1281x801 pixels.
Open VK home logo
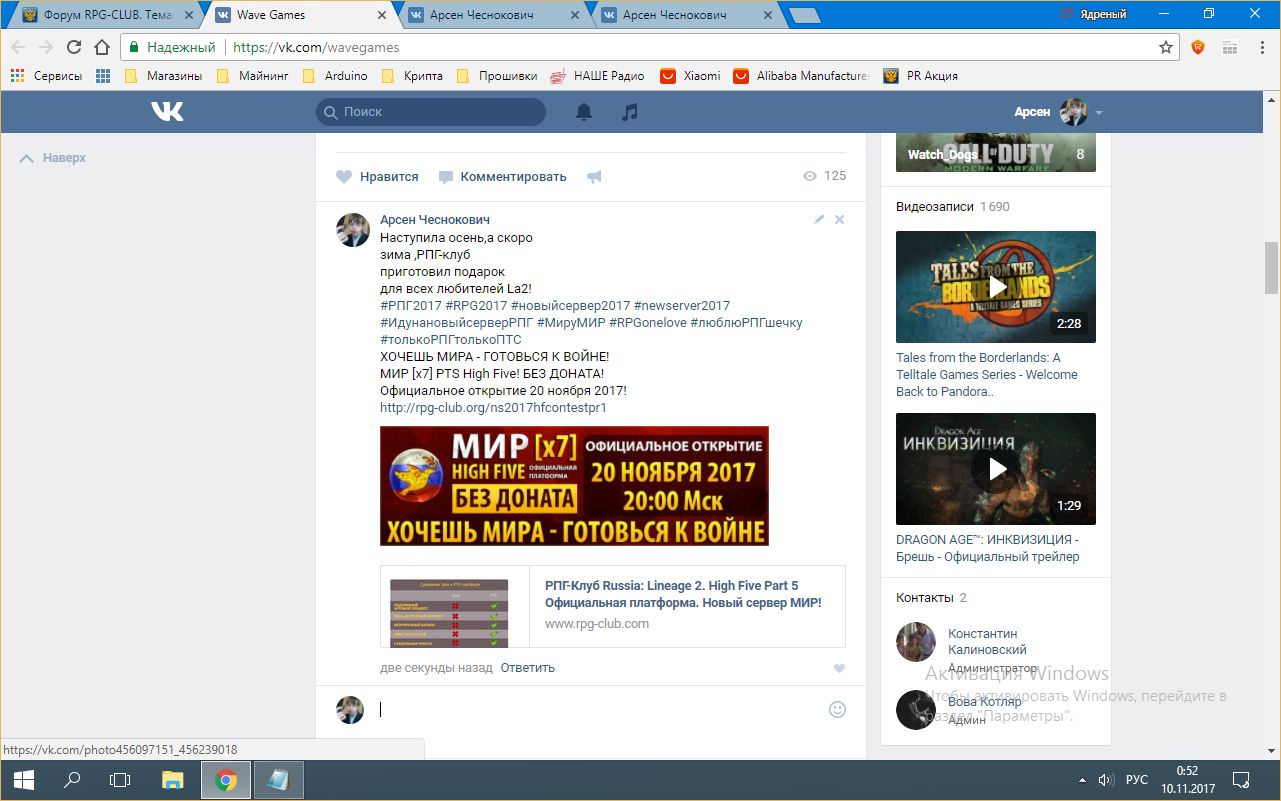167,112
